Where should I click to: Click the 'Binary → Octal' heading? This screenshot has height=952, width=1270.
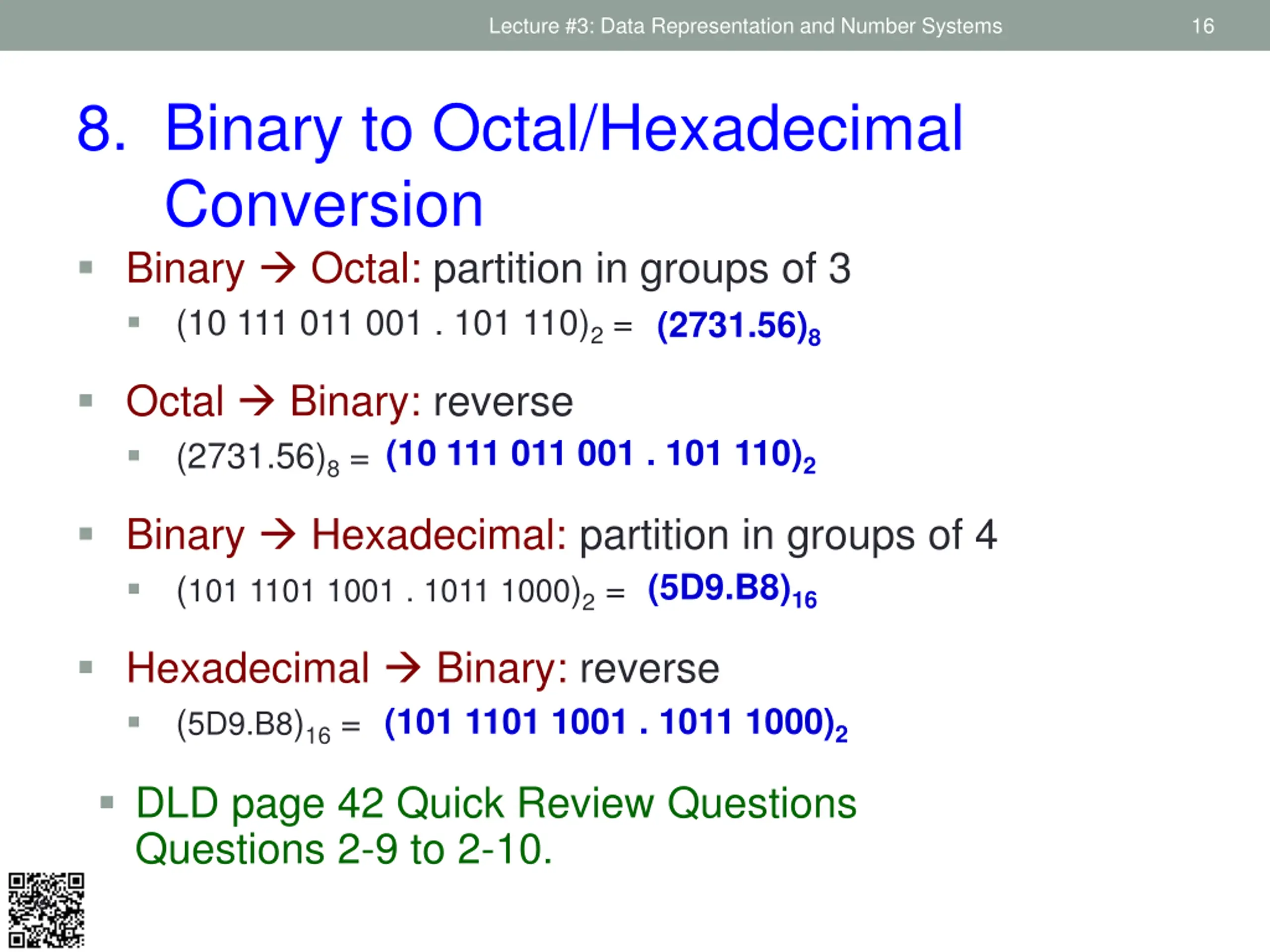click(x=274, y=268)
